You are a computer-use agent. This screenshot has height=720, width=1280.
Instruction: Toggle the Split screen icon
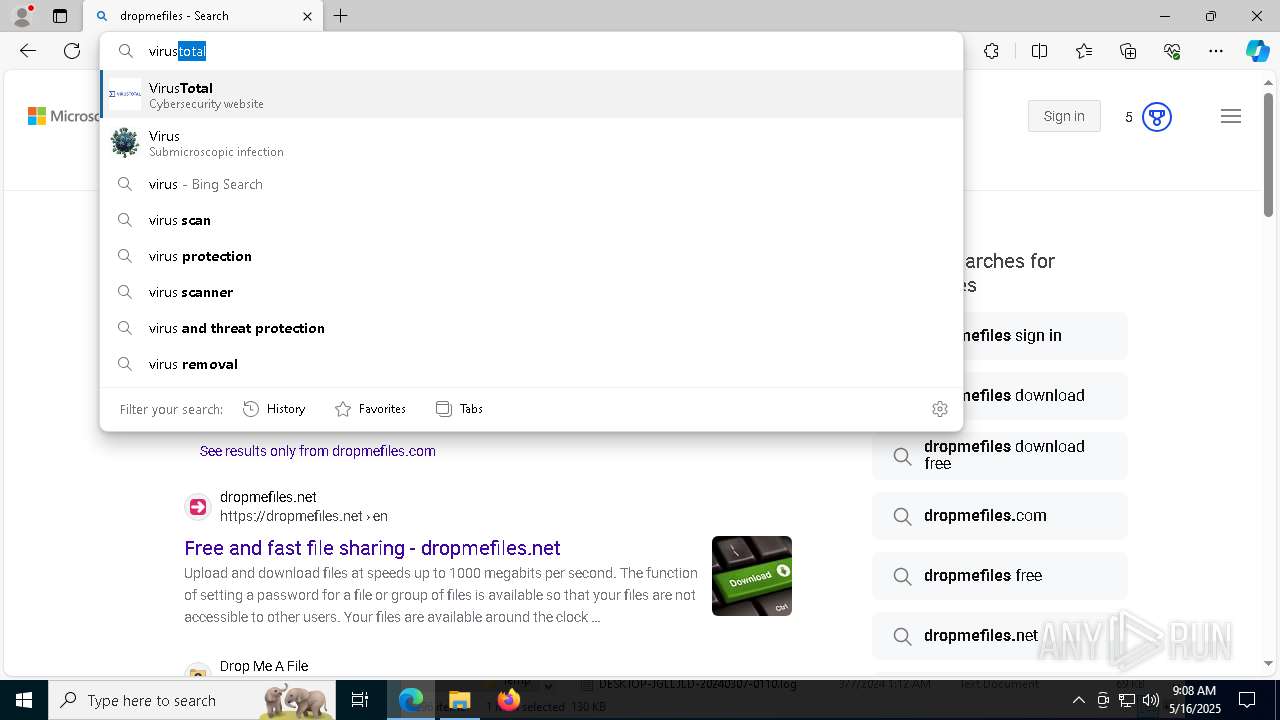coord(1039,51)
